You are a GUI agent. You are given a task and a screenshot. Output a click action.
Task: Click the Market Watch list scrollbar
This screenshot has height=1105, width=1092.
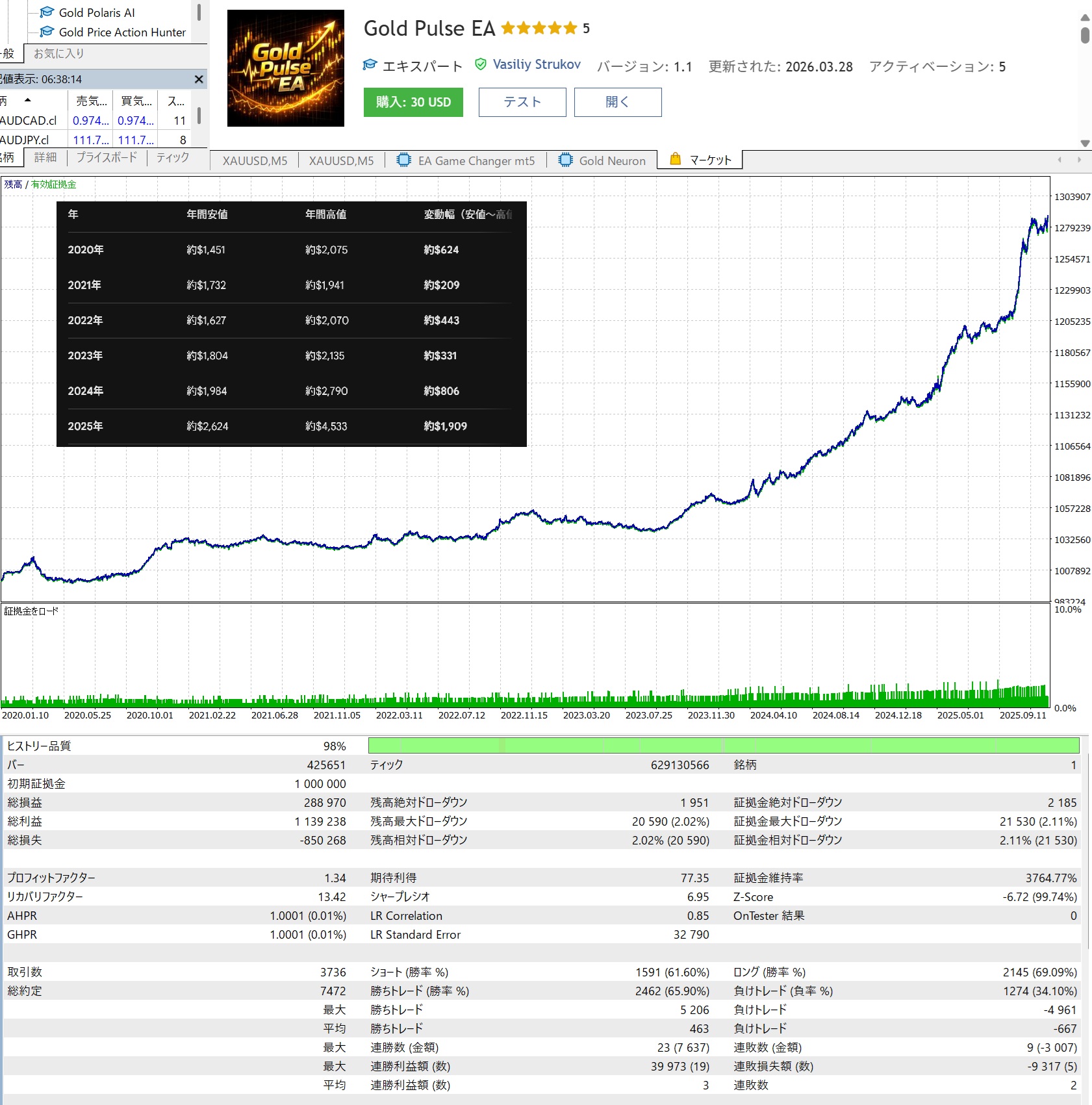(199, 116)
